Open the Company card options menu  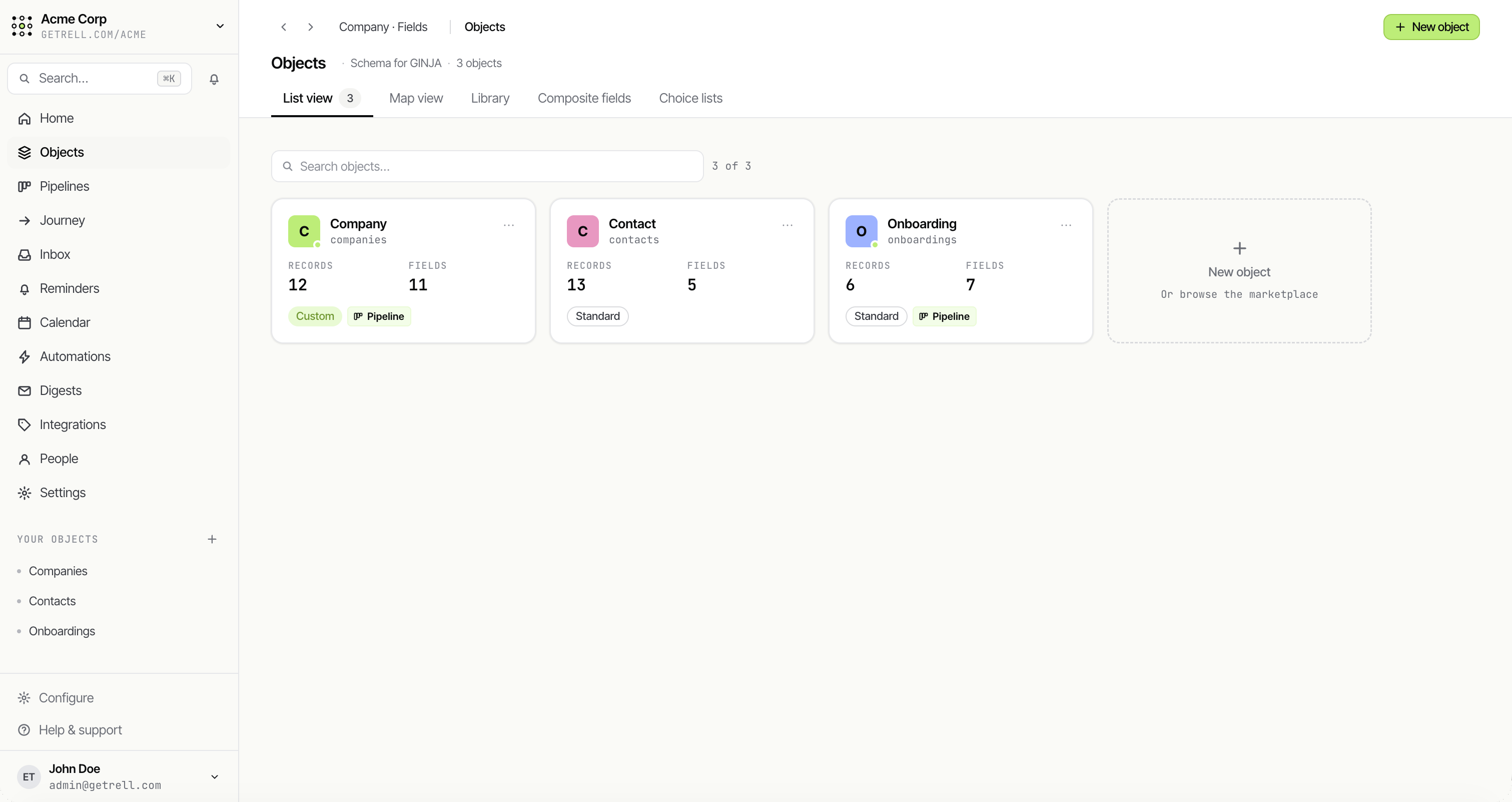pyautogui.click(x=509, y=225)
